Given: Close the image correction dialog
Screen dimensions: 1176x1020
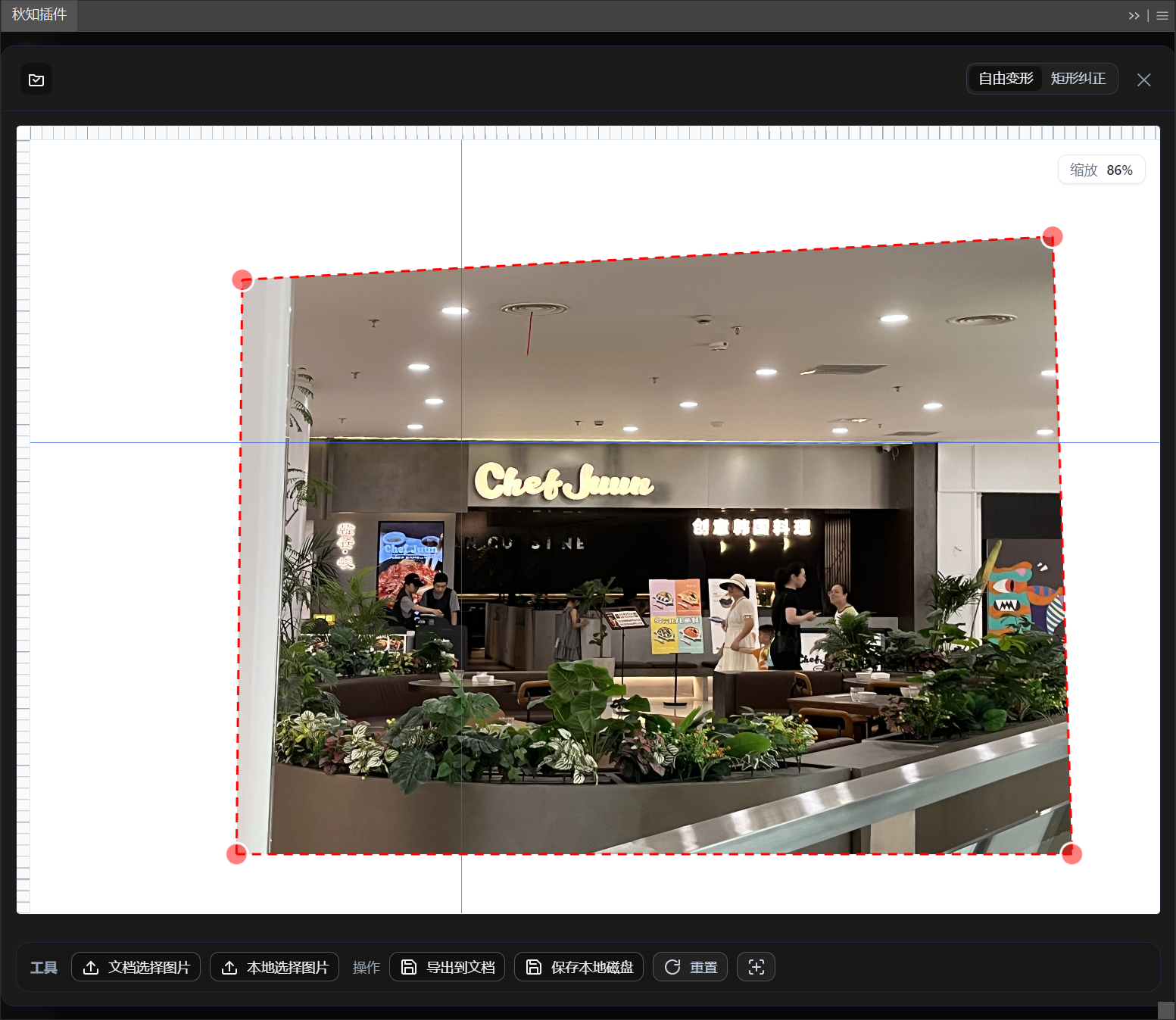Looking at the screenshot, I should pyautogui.click(x=1143, y=80).
